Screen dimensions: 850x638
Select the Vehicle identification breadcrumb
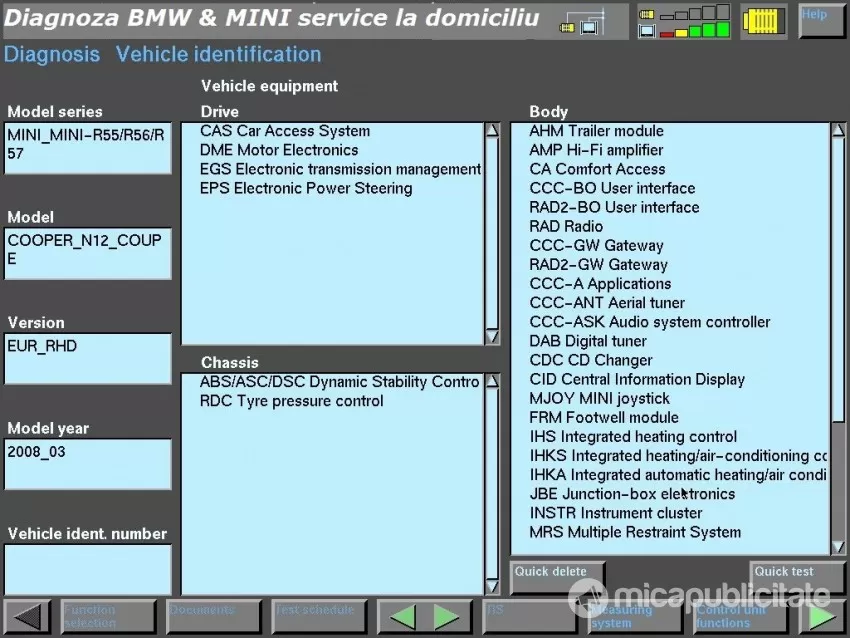218,54
